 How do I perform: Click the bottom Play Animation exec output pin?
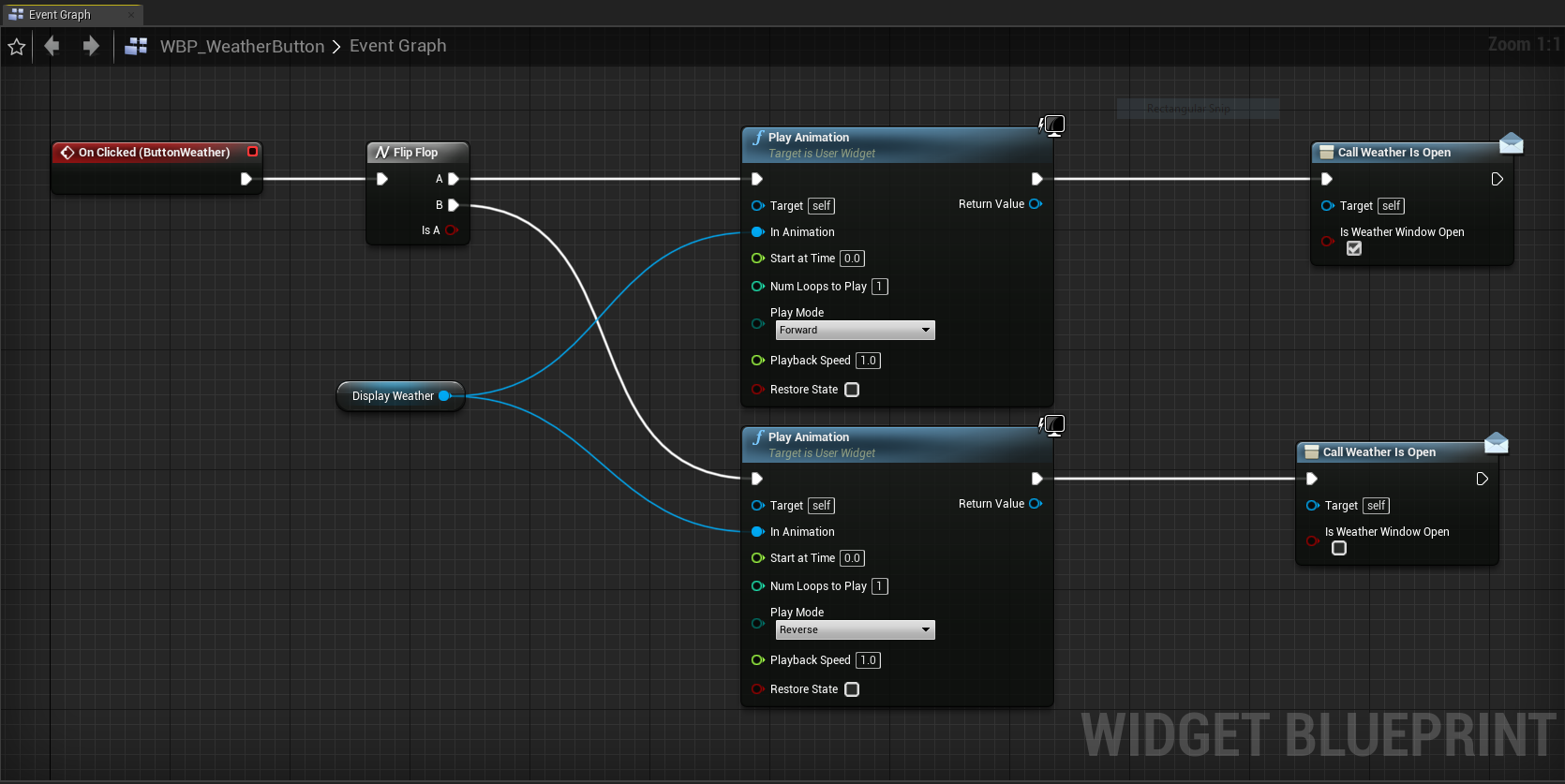pyautogui.click(x=1037, y=479)
